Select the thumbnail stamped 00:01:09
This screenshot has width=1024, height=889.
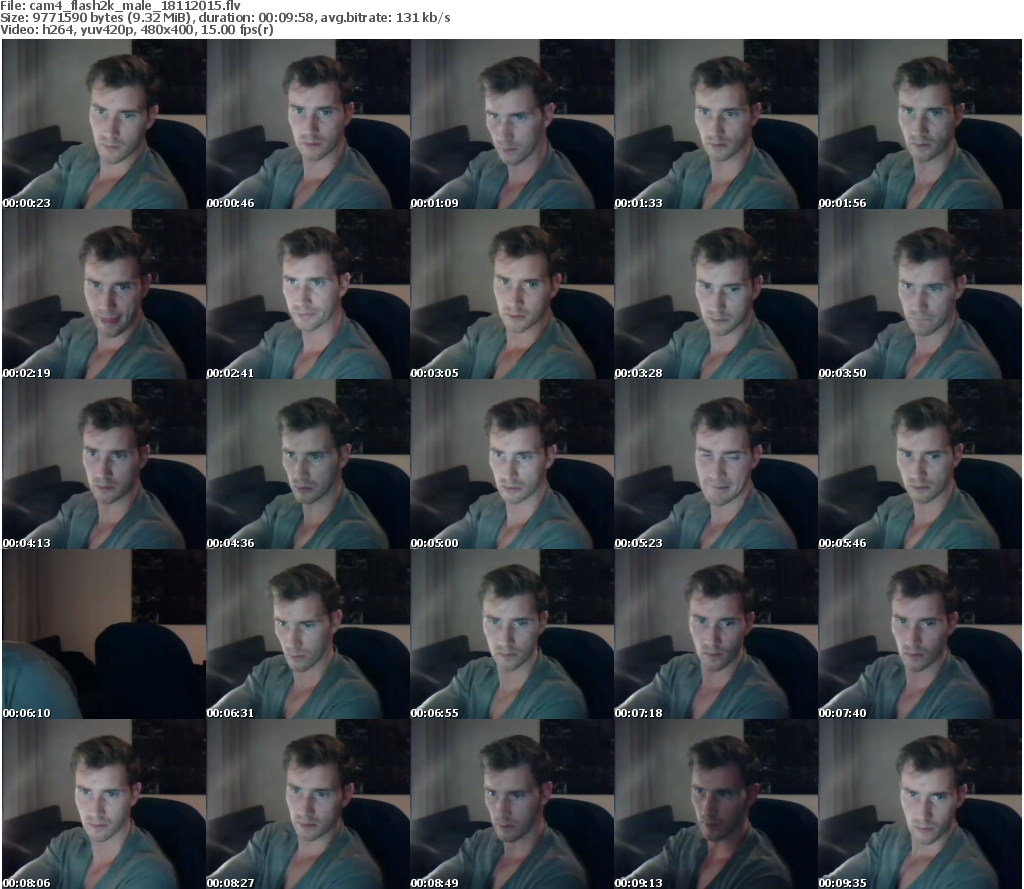[512, 124]
